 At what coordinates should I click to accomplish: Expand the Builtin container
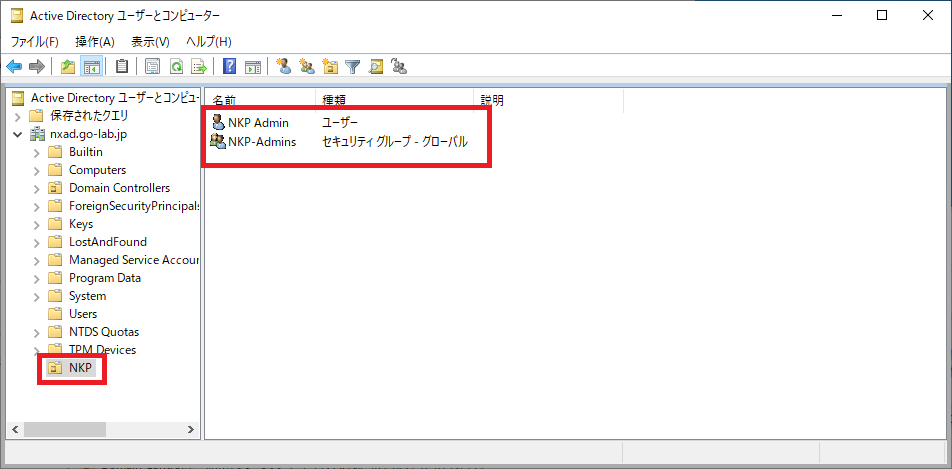pyautogui.click(x=37, y=152)
